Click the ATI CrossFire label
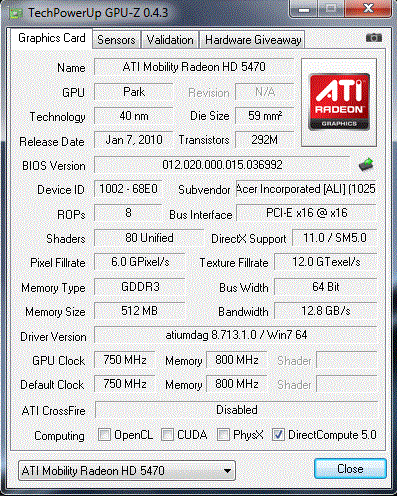The image size is (397, 496). 53,411
